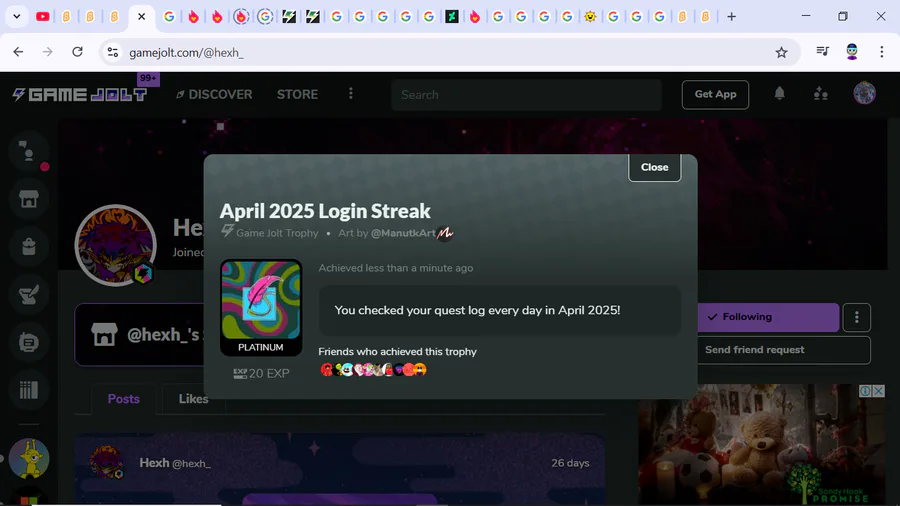Open the chat sidebar icon

28,152
